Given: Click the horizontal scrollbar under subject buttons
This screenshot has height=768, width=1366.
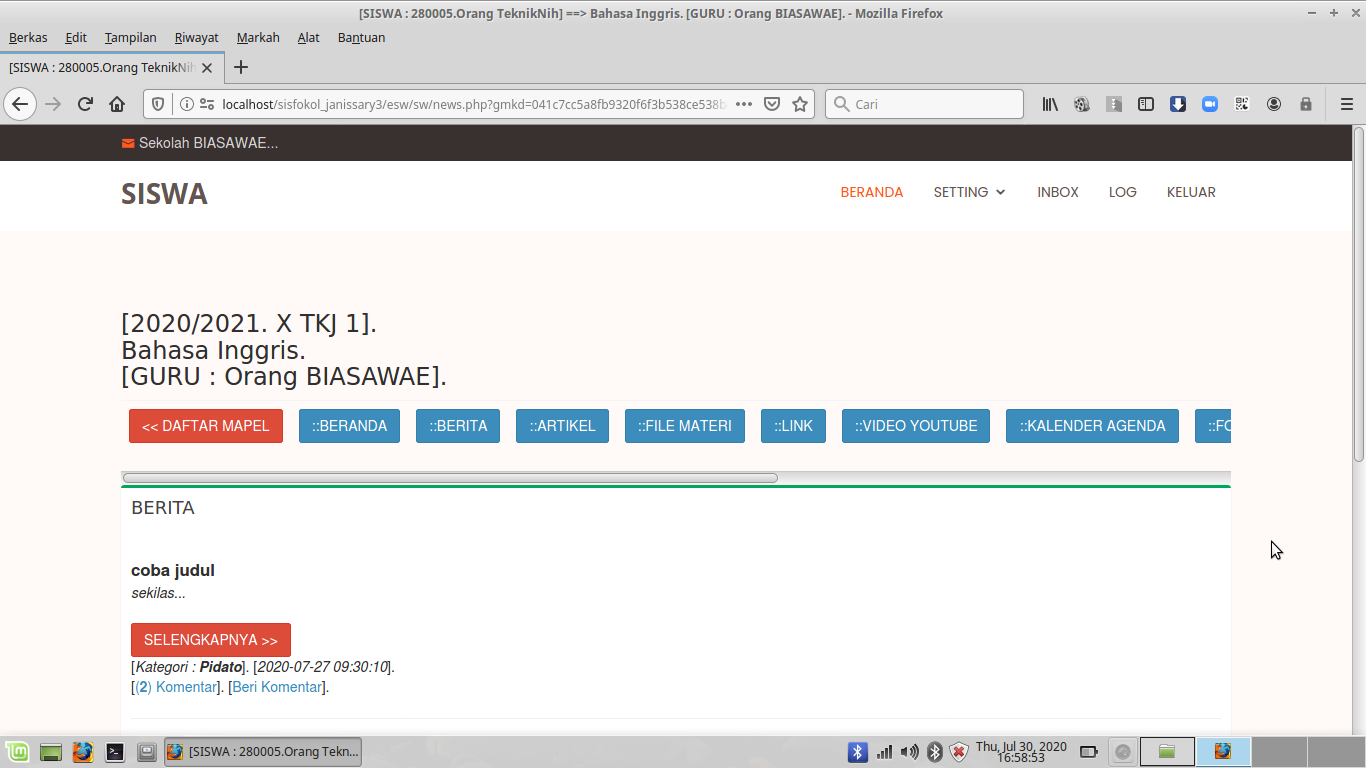Looking at the screenshot, I should point(450,478).
